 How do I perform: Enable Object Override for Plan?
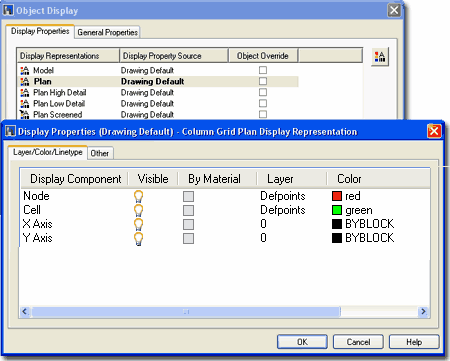(x=263, y=81)
